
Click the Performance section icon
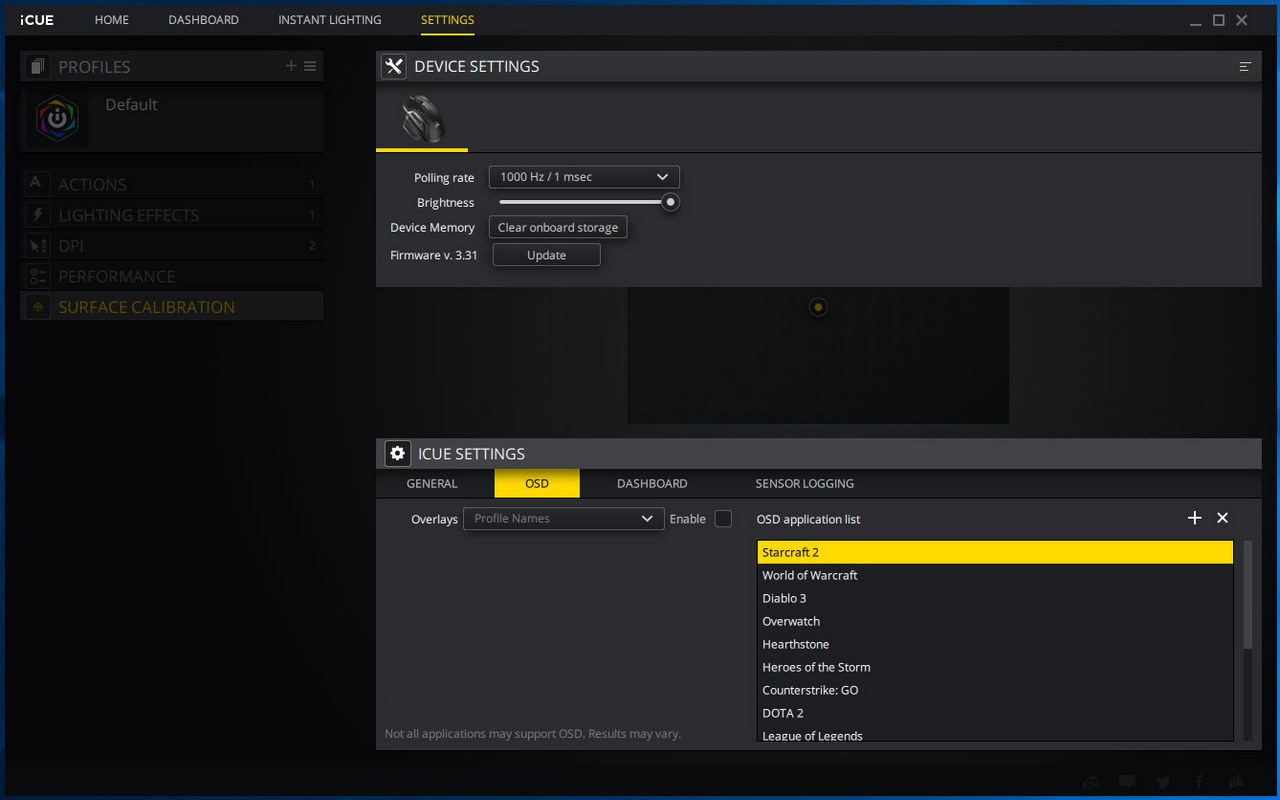36,276
